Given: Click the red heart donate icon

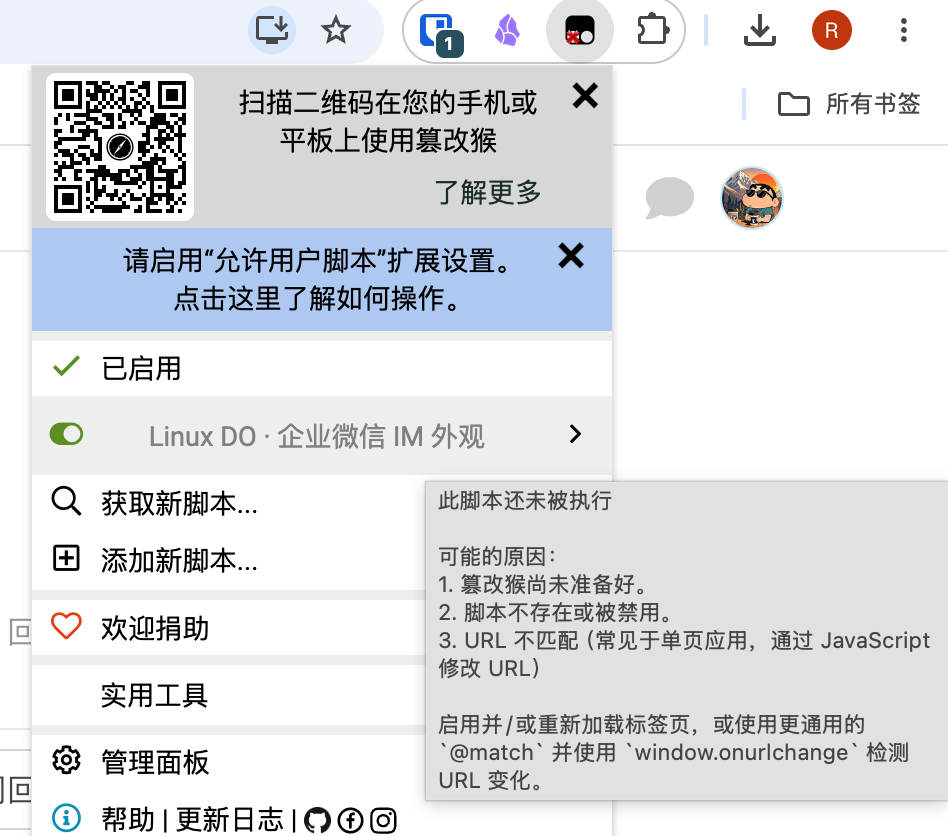Looking at the screenshot, I should (66, 626).
